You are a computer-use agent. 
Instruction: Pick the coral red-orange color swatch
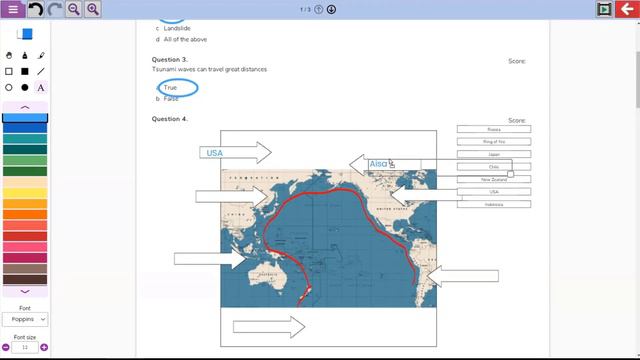(x=25, y=225)
